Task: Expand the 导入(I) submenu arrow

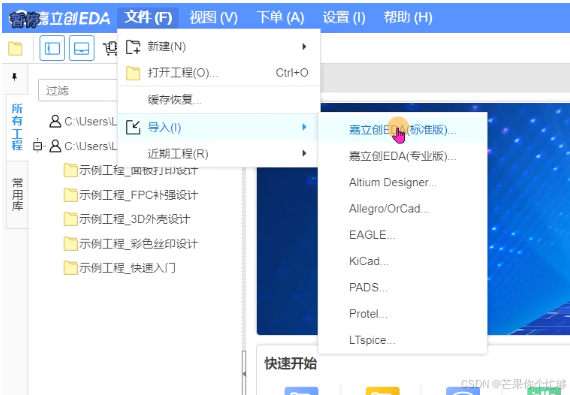Action: tap(304, 127)
